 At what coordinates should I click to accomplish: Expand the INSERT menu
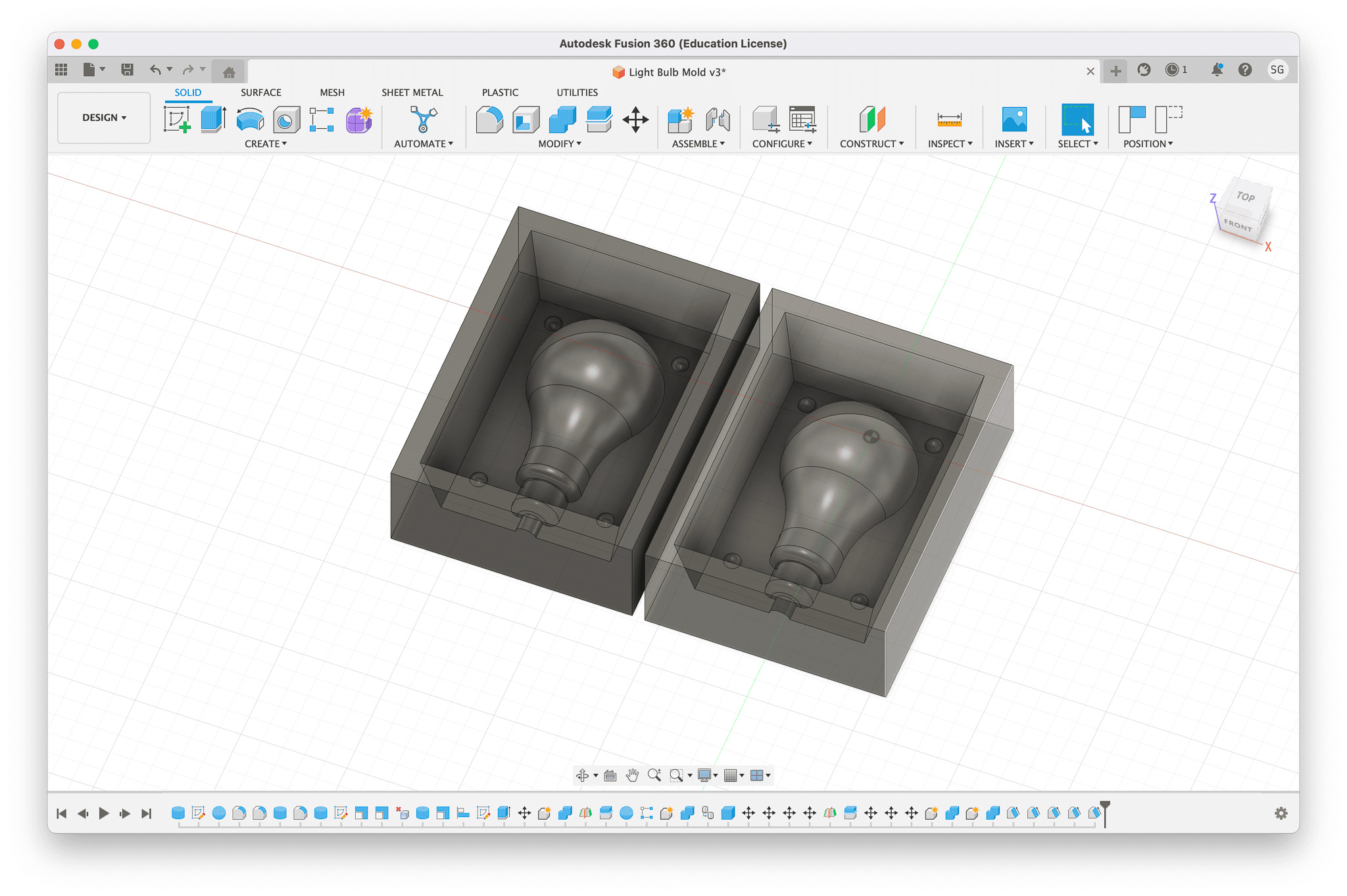(x=1014, y=144)
